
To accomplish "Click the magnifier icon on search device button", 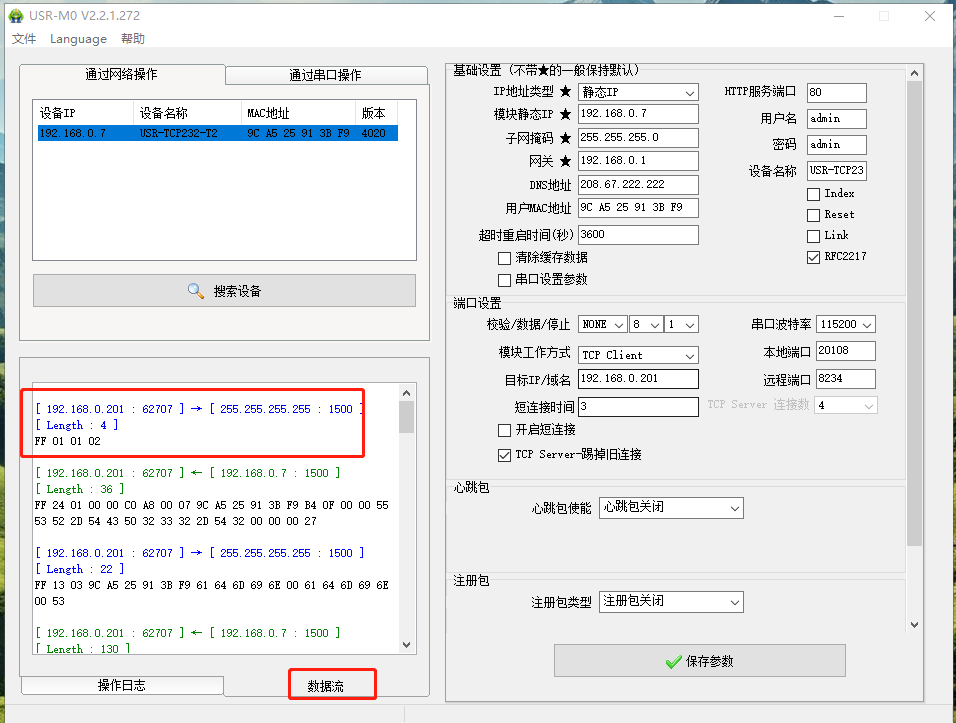I will [x=196, y=291].
